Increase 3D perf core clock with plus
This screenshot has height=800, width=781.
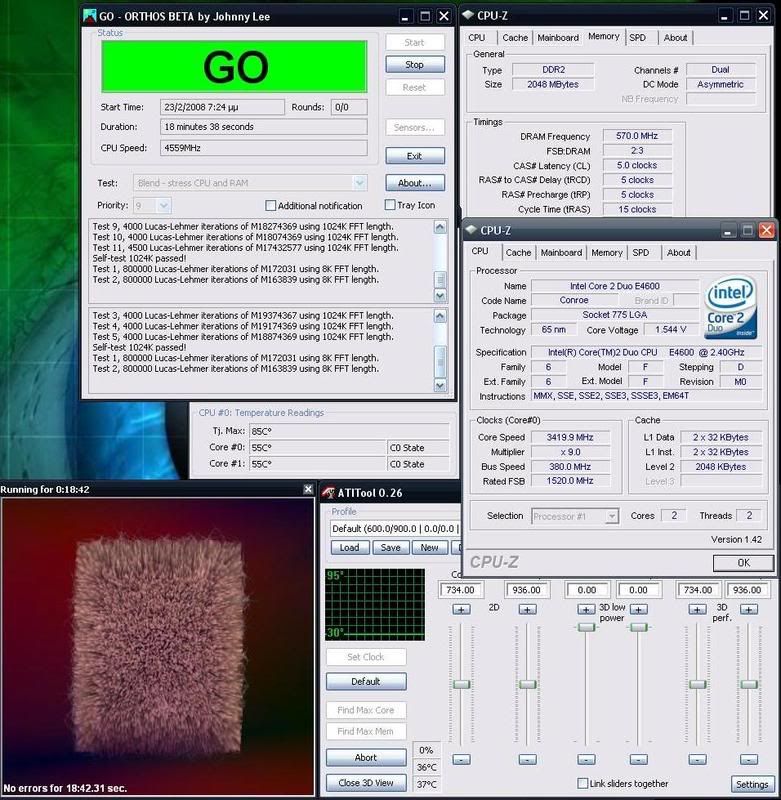tap(697, 609)
